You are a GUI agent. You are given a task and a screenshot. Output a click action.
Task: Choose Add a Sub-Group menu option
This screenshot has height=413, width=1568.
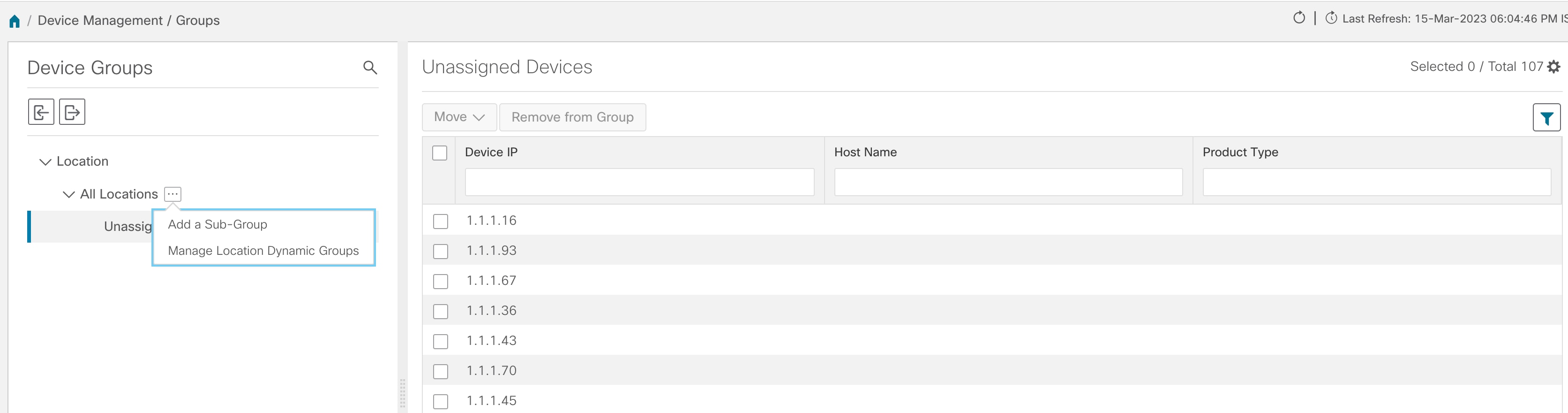(218, 224)
